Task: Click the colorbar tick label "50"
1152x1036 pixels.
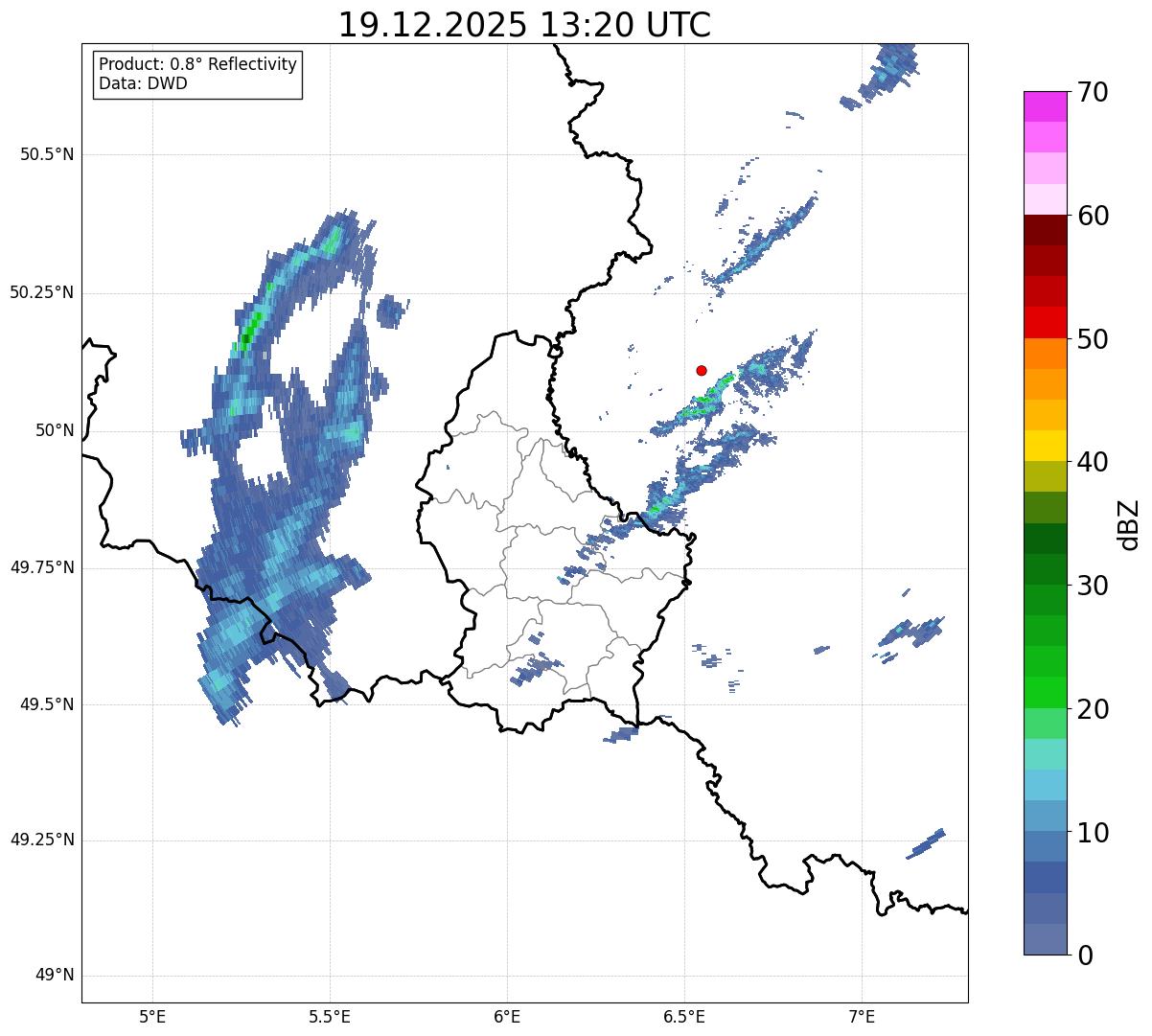Action: point(1093,339)
